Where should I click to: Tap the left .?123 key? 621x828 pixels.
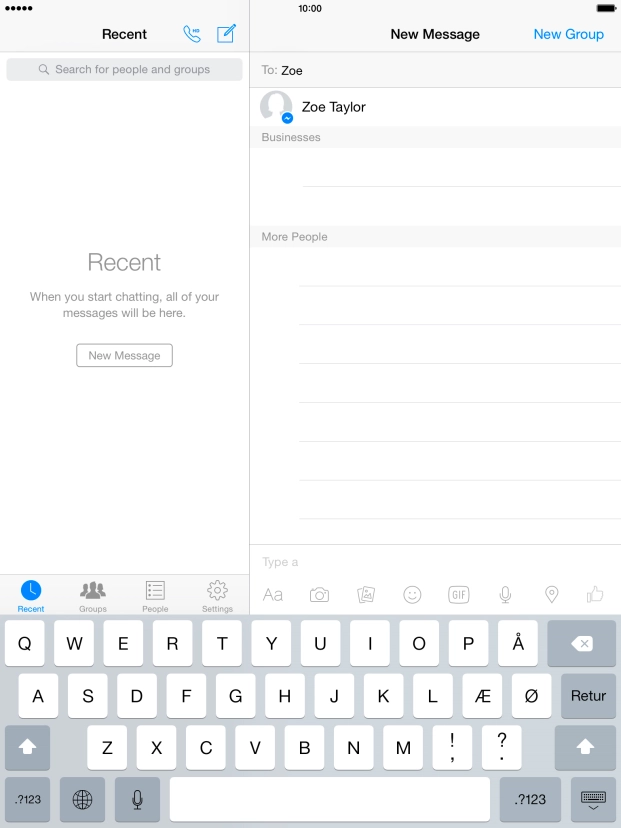pyautogui.click(x=27, y=799)
